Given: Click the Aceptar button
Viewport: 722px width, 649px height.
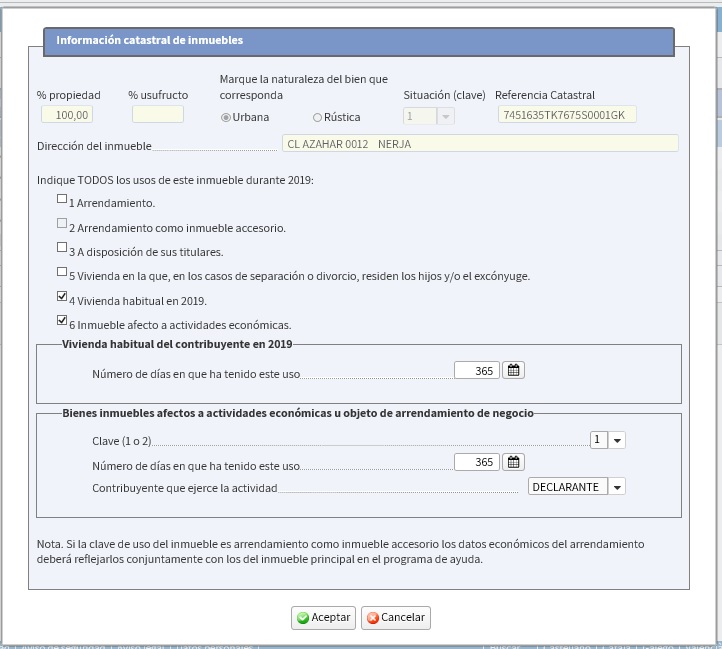Looking at the screenshot, I should (x=323, y=618).
